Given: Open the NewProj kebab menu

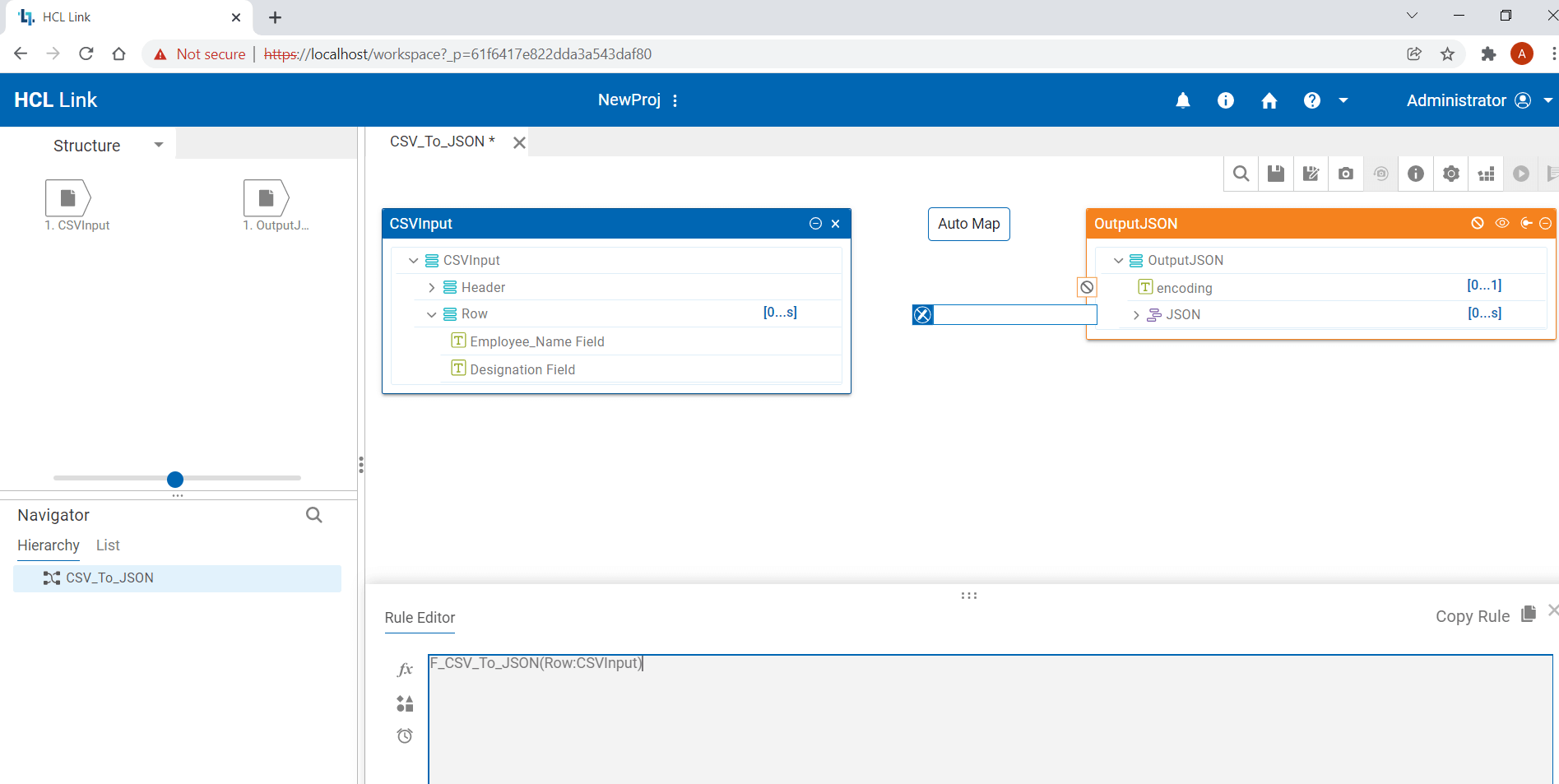Looking at the screenshot, I should tap(675, 100).
